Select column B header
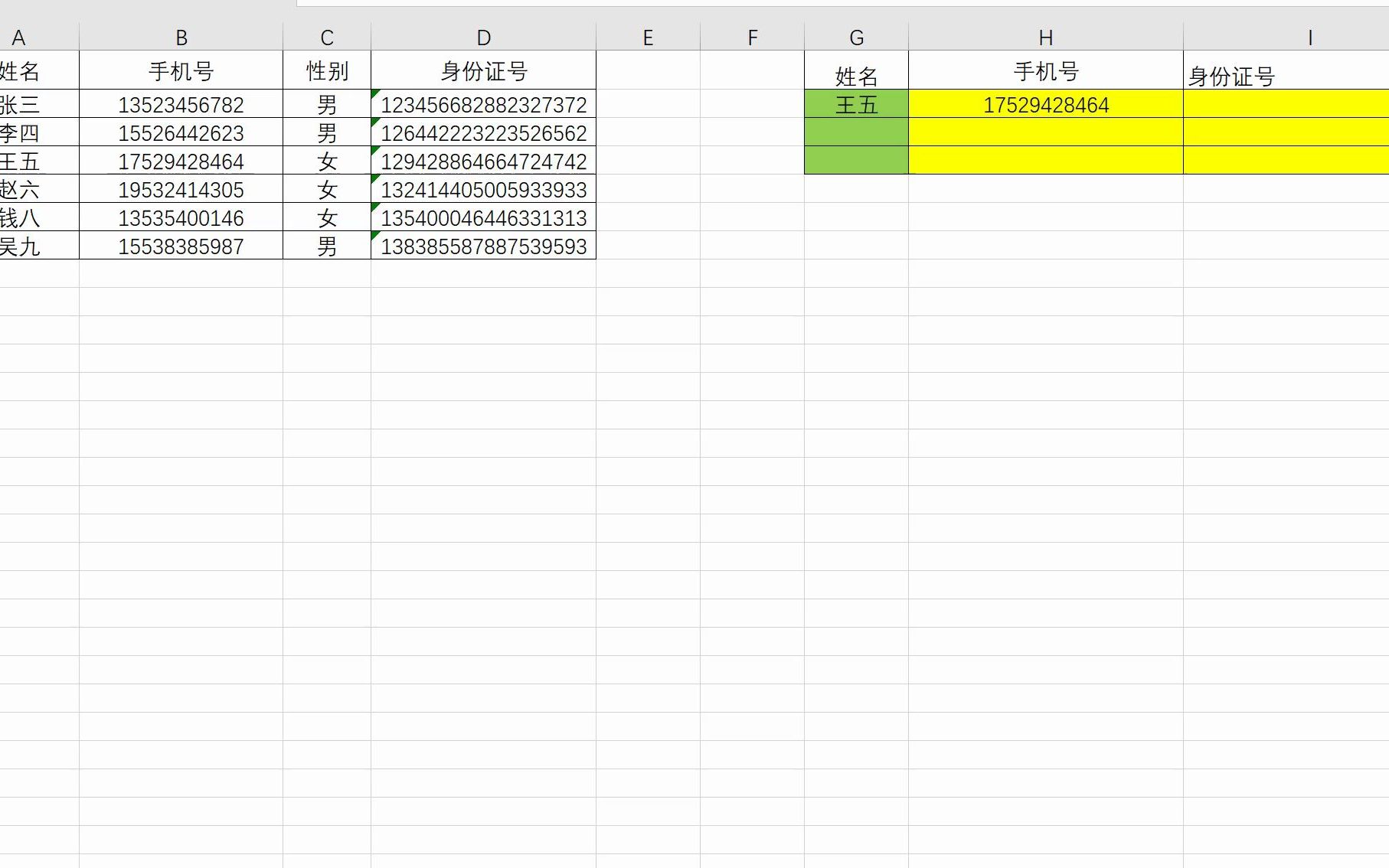The image size is (1389, 868). [181, 37]
